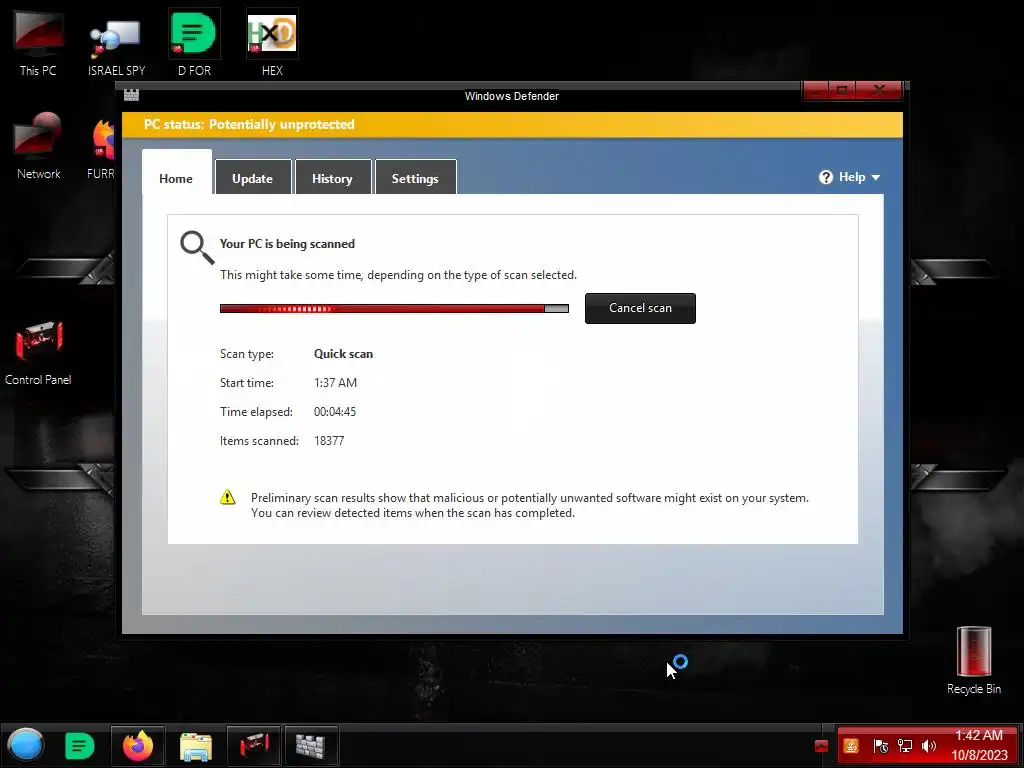Open Recycle Bin on desktop
The image size is (1024, 768).
974,661
